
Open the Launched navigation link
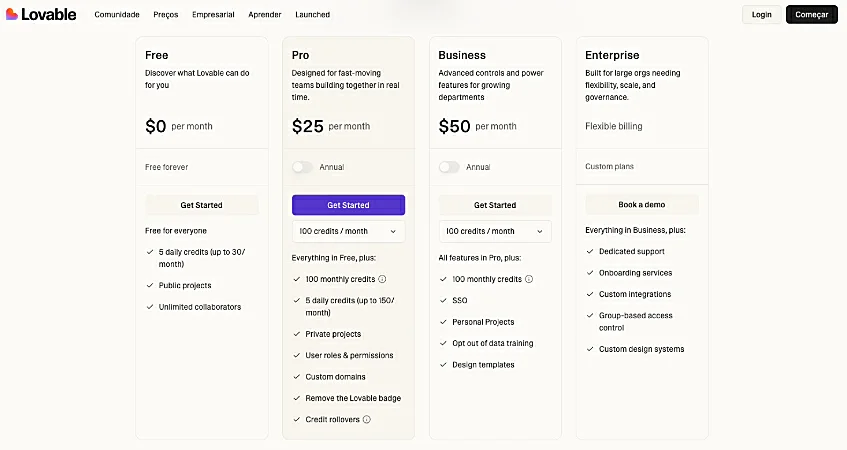pyautogui.click(x=312, y=15)
